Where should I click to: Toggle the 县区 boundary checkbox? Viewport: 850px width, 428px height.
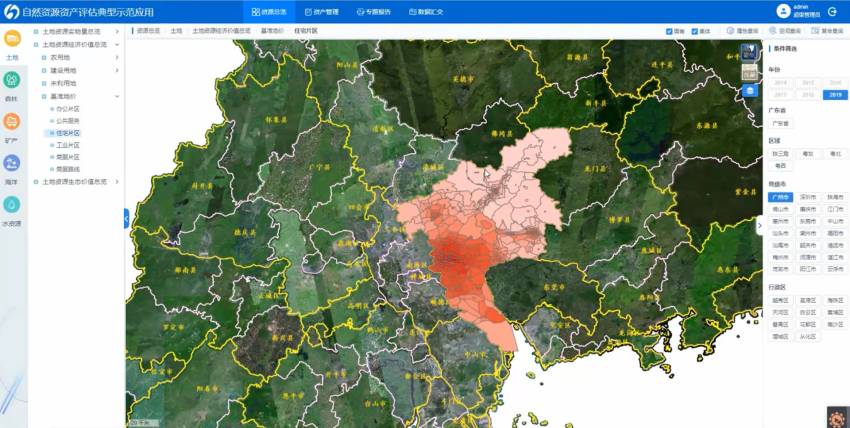click(695, 31)
